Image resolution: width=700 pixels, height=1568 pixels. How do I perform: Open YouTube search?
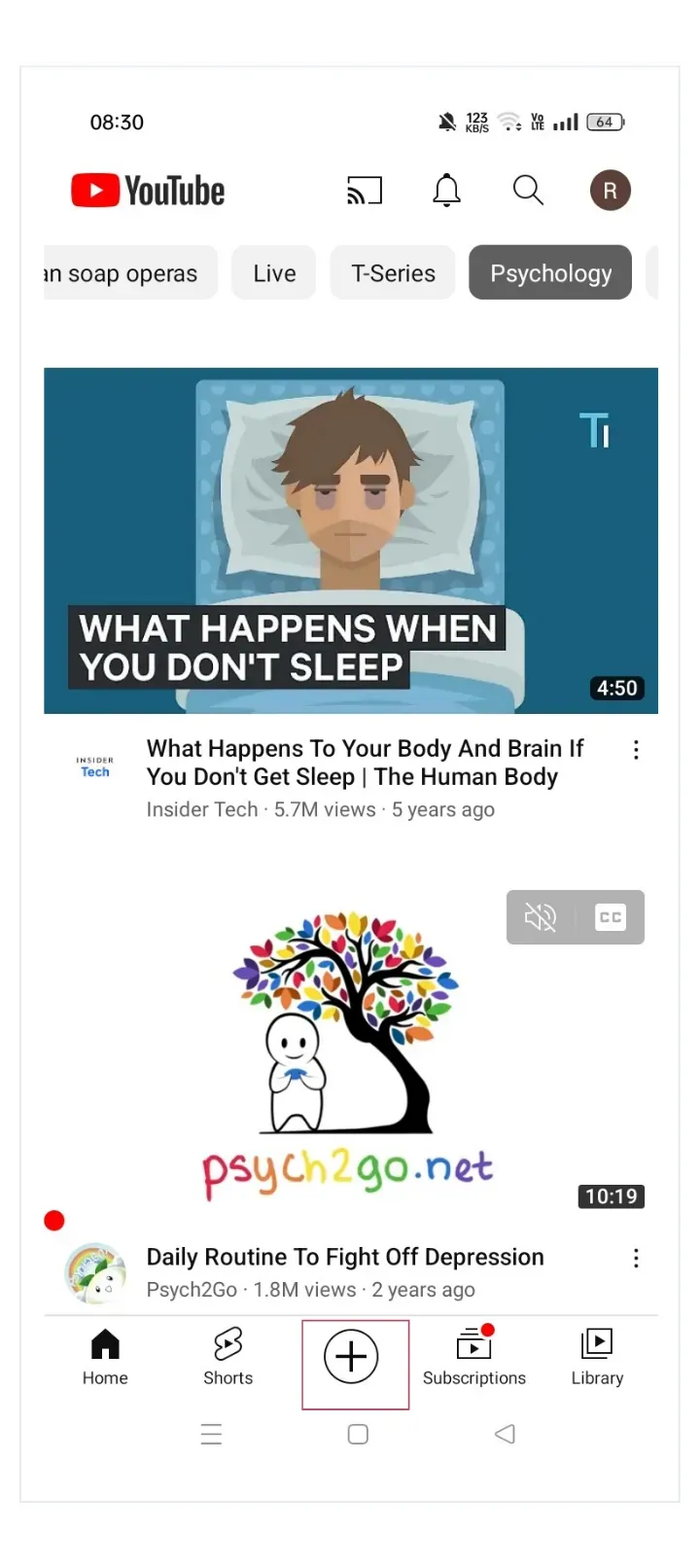[528, 191]
